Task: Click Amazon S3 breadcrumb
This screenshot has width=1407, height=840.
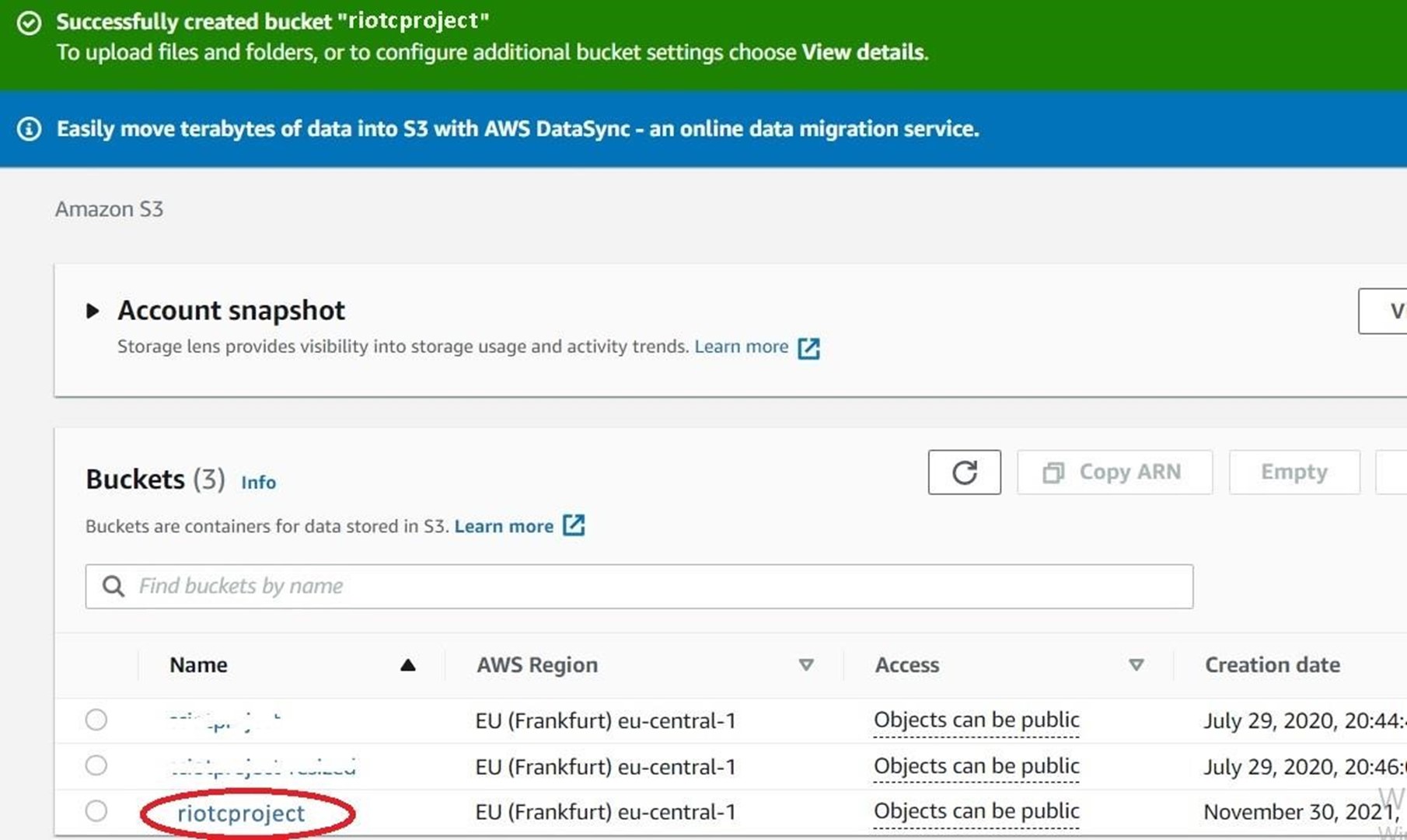Action: click(109, 209)
